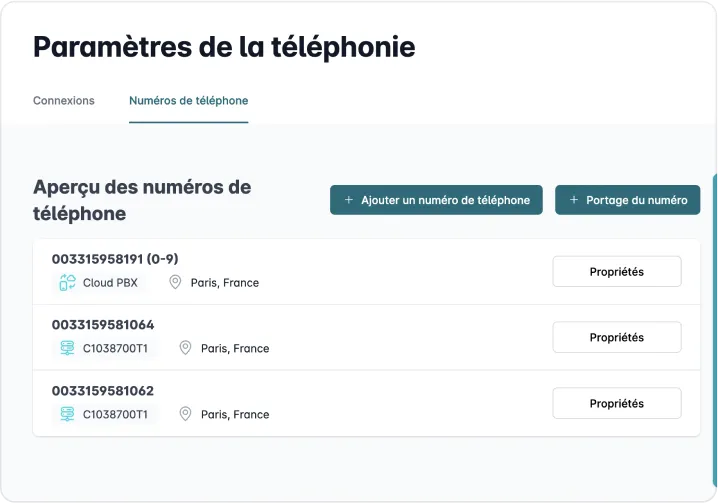
Task: Open Propriétés for number 0033159581062
Action: pyautogui.click(x=616, y=404)
